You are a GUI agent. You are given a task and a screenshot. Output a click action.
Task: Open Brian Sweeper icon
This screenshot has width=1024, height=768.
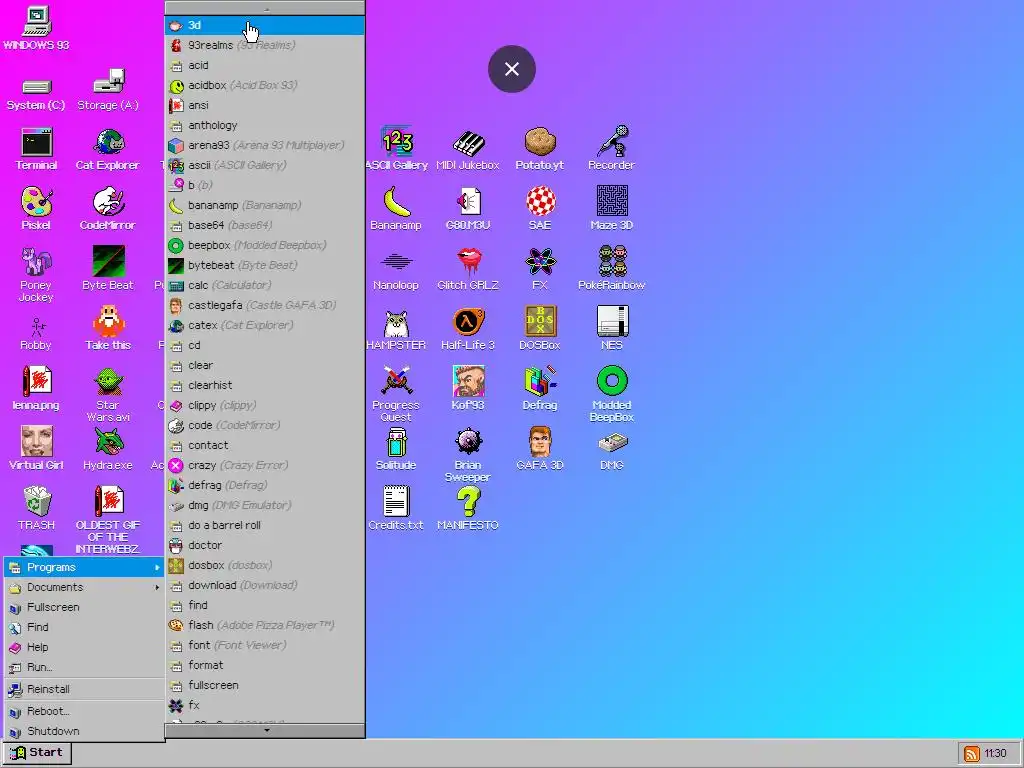coord(468,455)
